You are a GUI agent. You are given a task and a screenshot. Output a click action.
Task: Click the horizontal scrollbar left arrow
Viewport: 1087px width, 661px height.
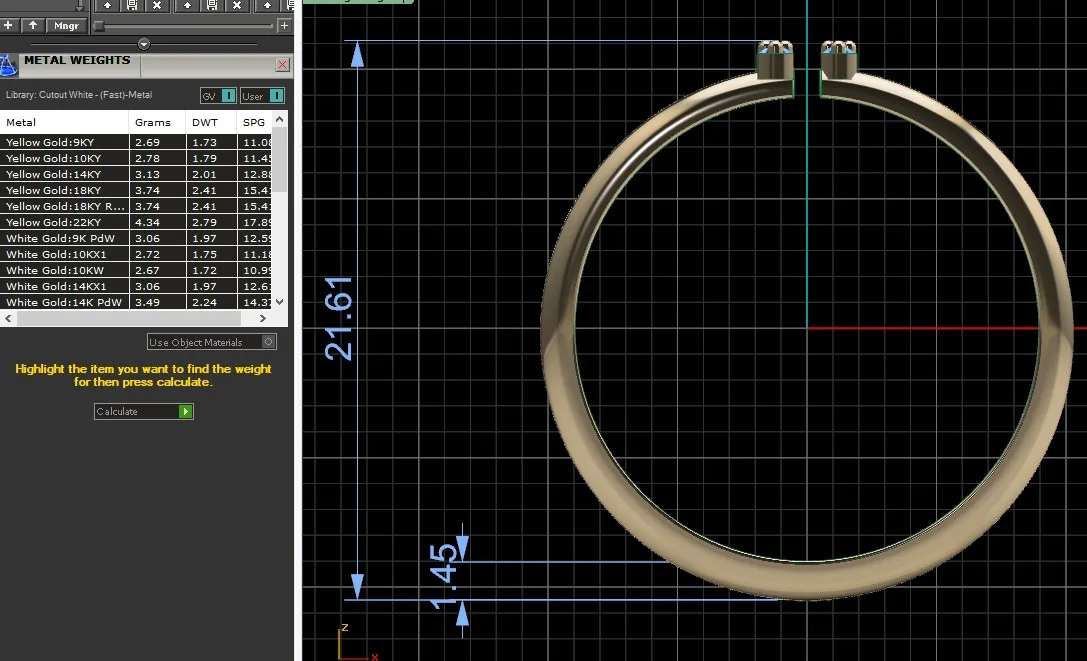(8, 318)
